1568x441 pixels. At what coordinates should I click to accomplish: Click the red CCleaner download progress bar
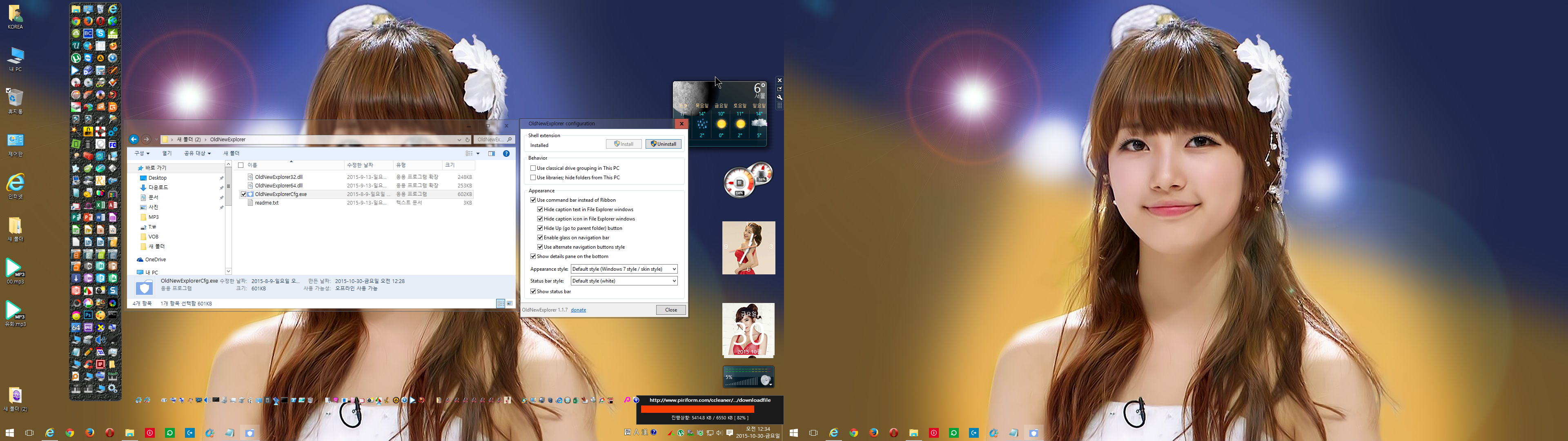click(697, 409)
